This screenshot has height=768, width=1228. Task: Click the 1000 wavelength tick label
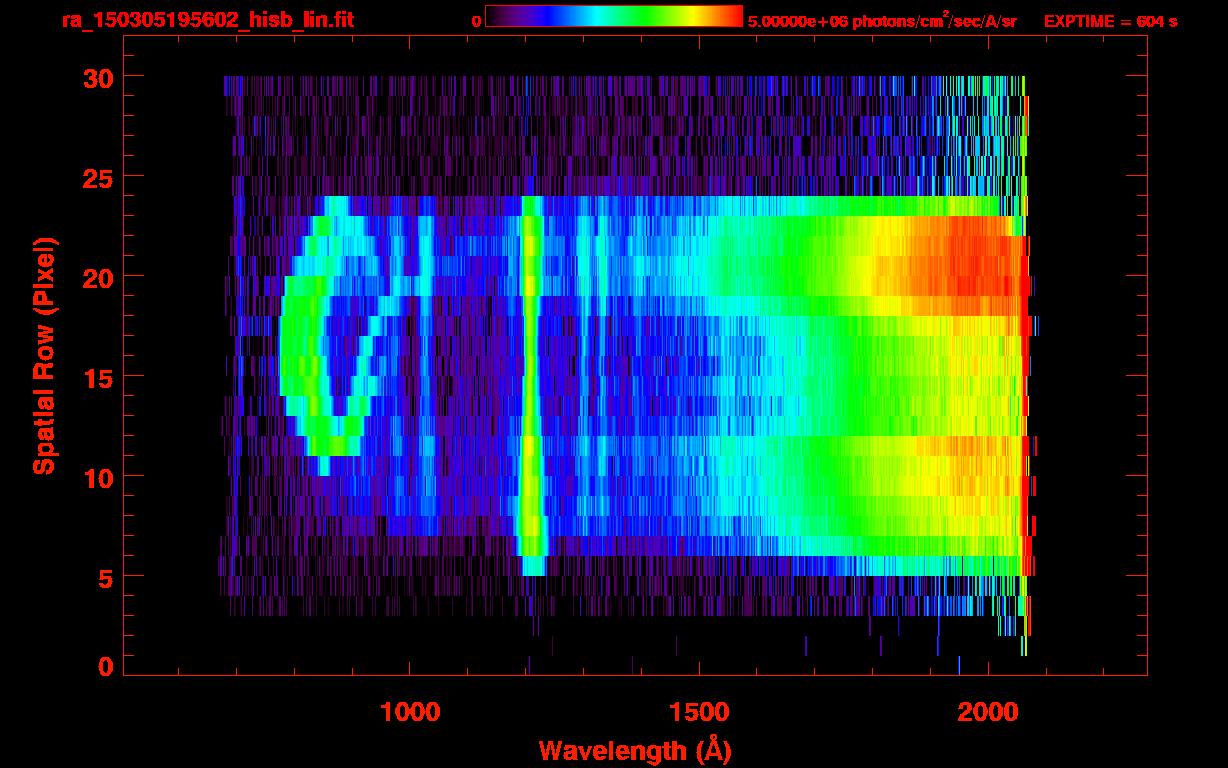409,711
